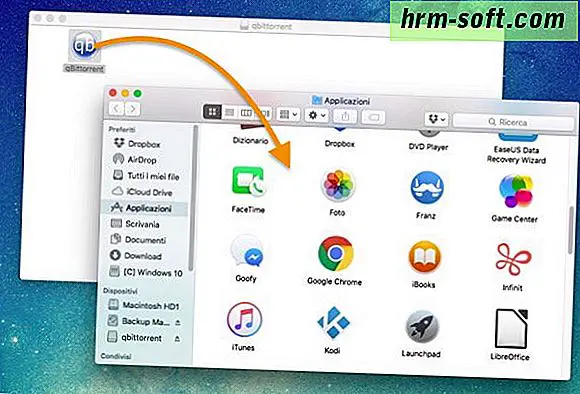The image size is (580, 394).
Task: Switch Finder to icon view
Action: tap(213, 112)
